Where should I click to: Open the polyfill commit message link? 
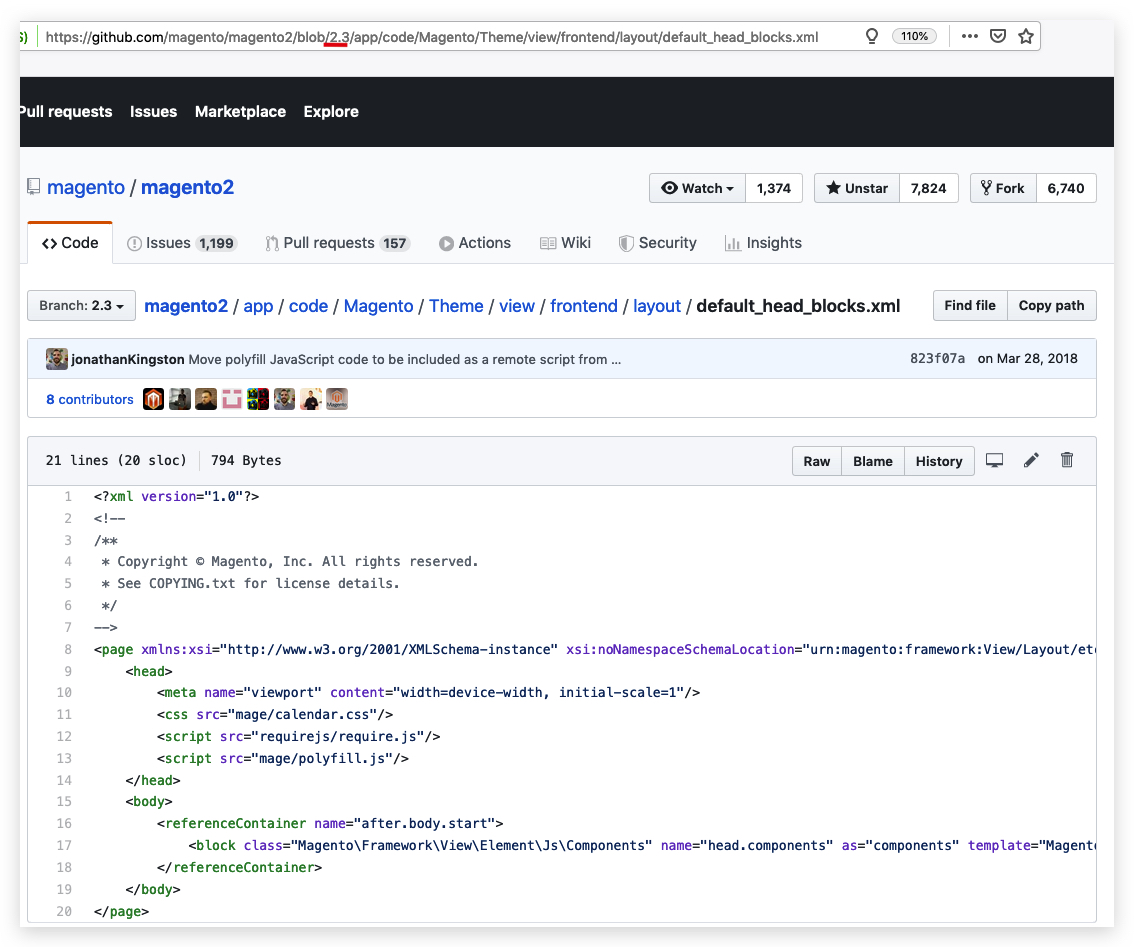pyautogui.click(x=398, y=360)
